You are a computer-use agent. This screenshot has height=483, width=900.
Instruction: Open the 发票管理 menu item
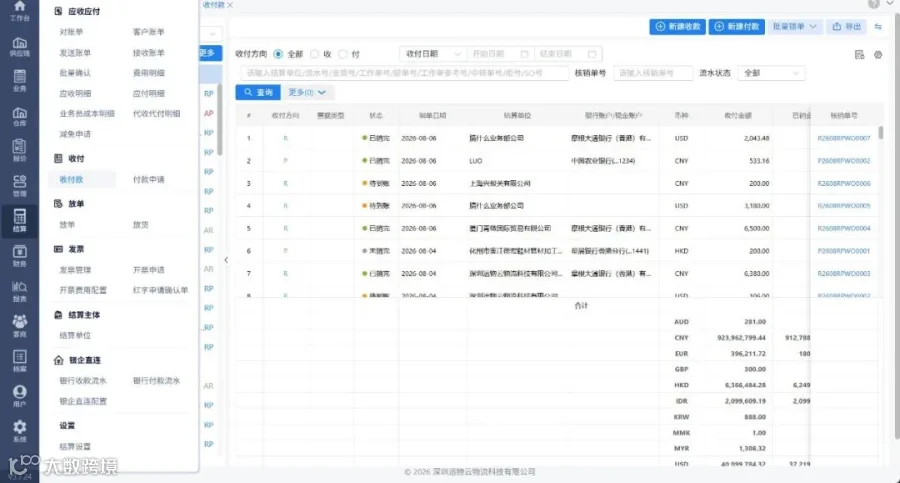(75, 270)
